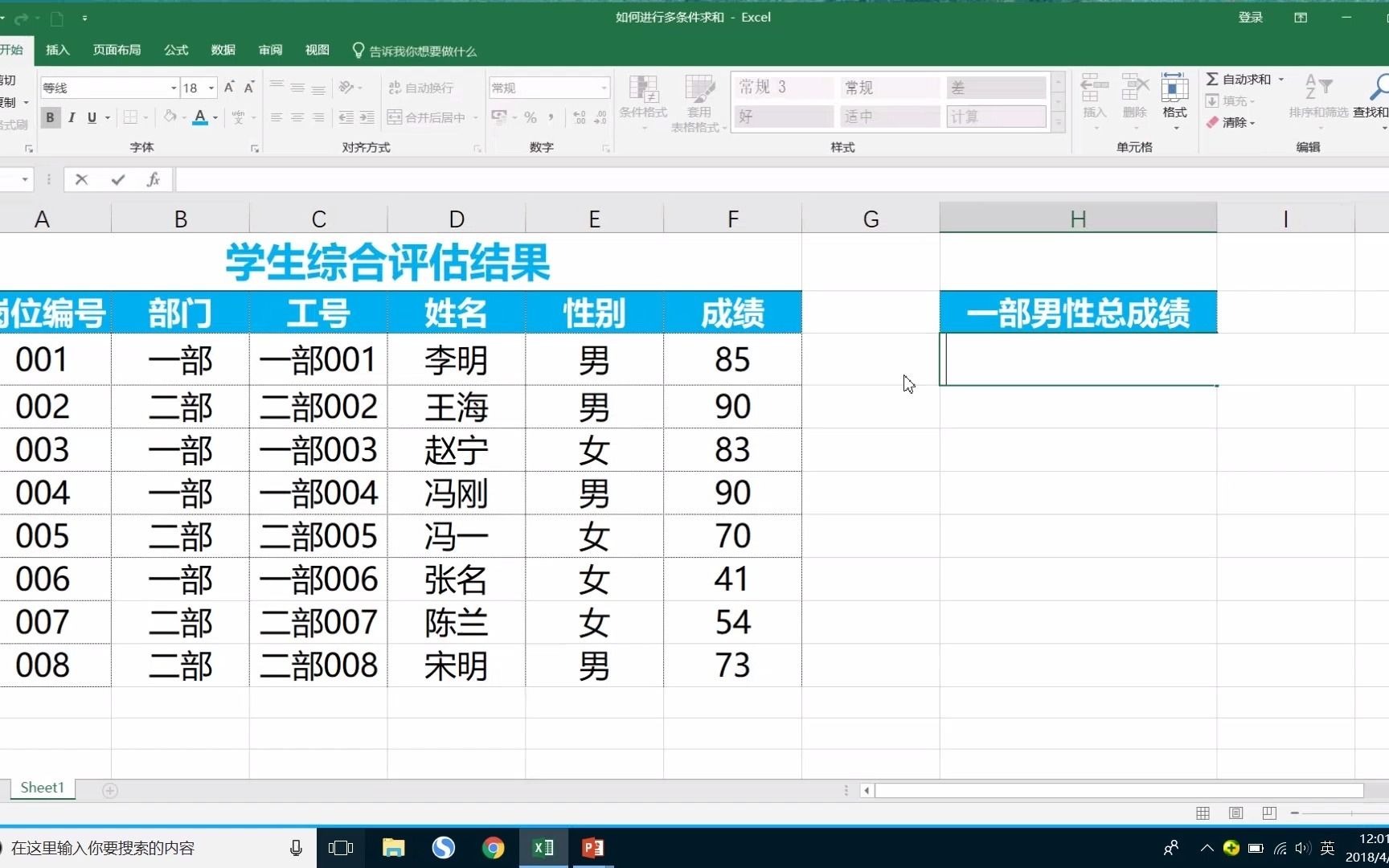This screenshot has width=1389, height=868.
Task: Click Merge and Center (合并后居中)
Action: 427,117
